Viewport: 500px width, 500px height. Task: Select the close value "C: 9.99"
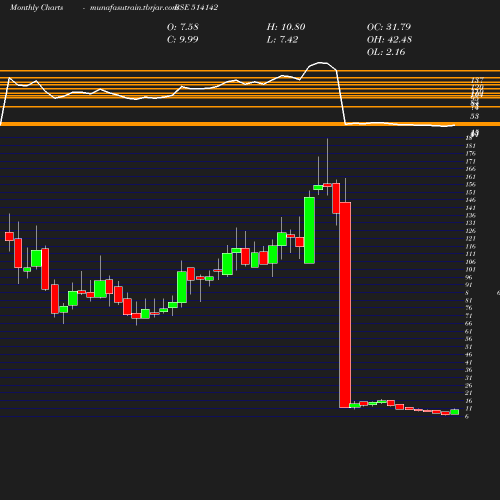point(183,40)
